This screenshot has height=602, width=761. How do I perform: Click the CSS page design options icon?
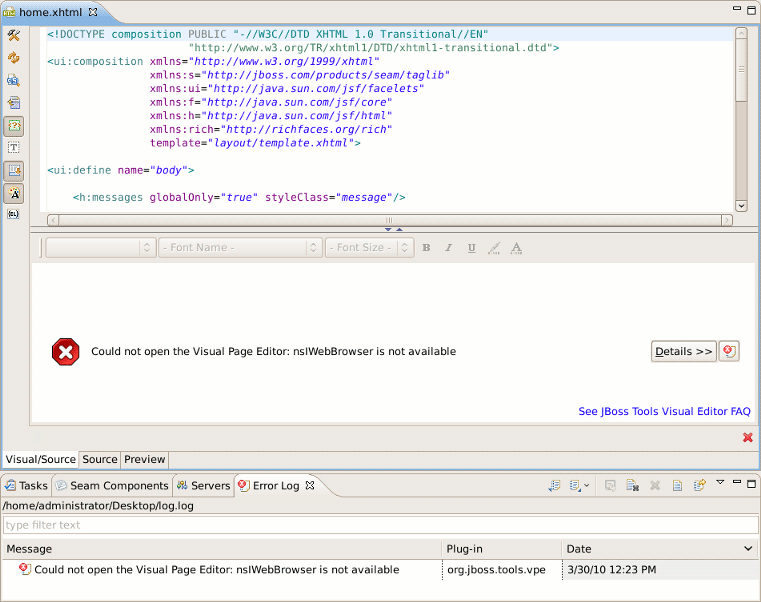pos(14,80)
